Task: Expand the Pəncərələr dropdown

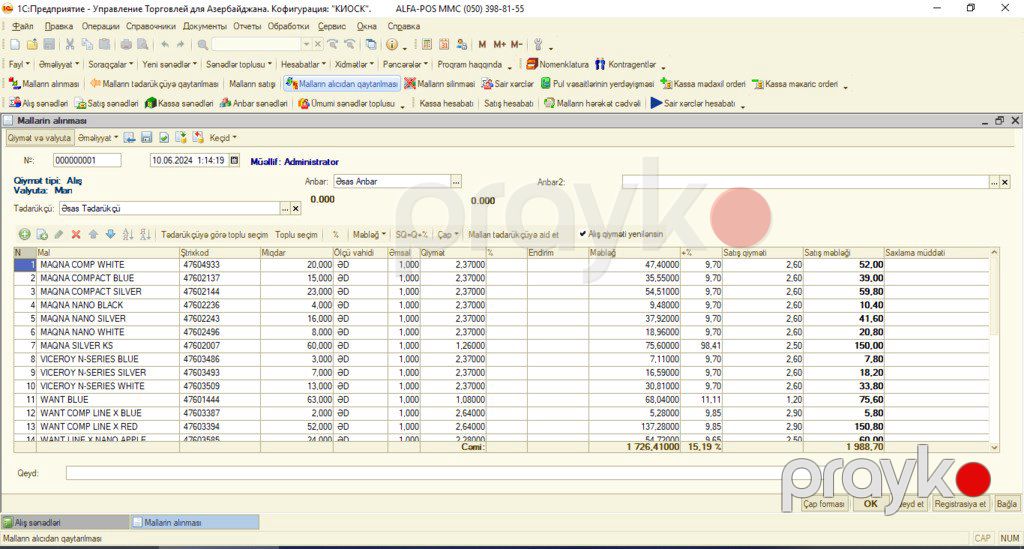Action: pyautogui.click(x=405, y=65)
